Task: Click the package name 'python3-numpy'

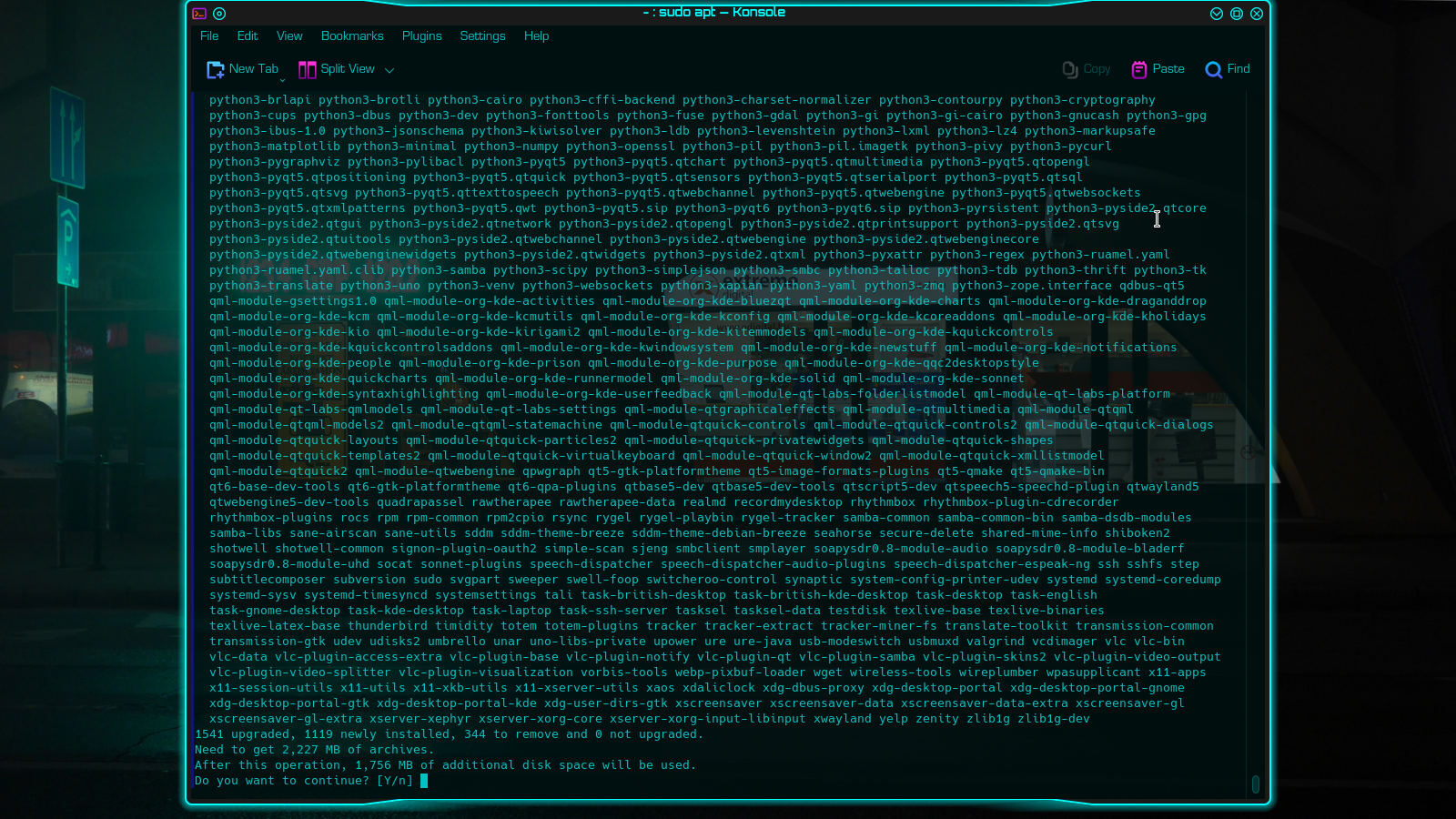Action: [511, 147]
